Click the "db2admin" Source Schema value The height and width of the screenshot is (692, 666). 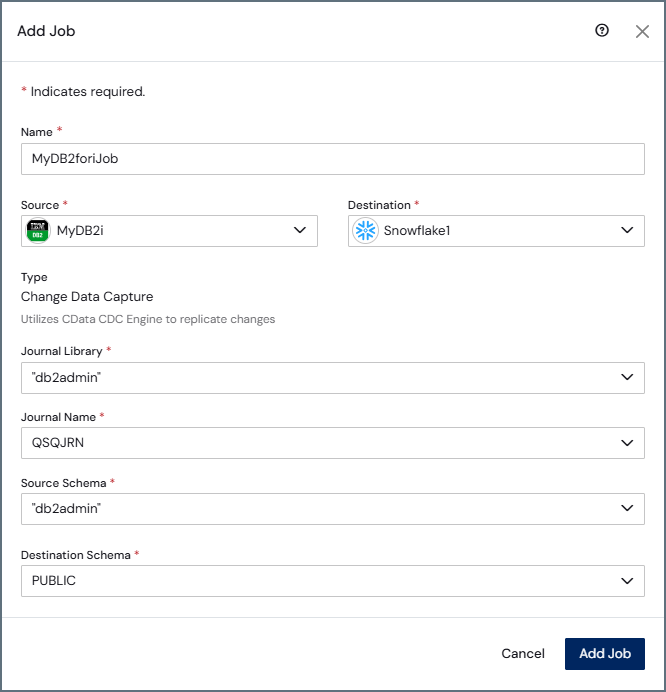[x=66, y=509]
